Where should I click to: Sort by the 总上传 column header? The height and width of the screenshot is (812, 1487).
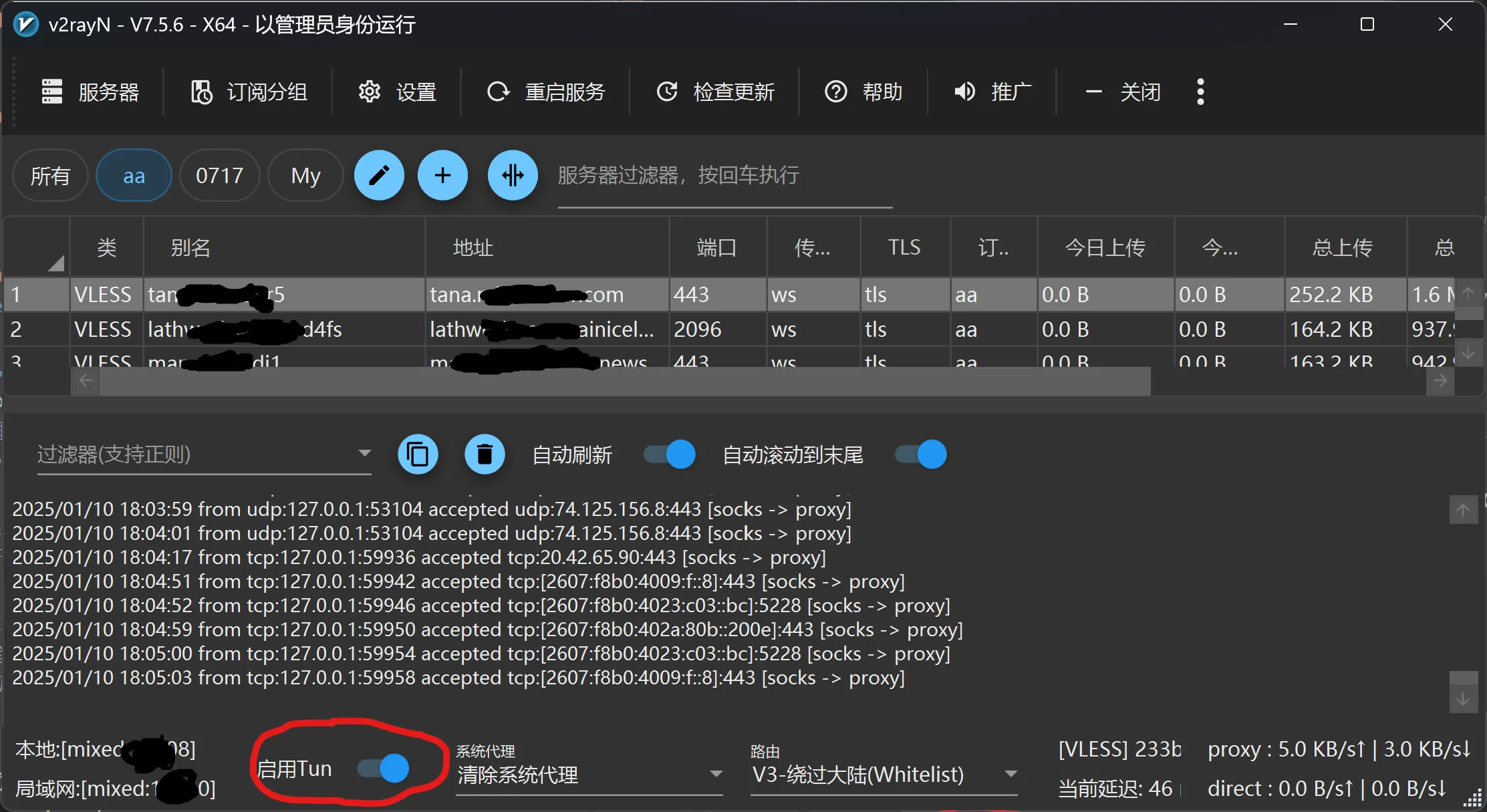1345,248
